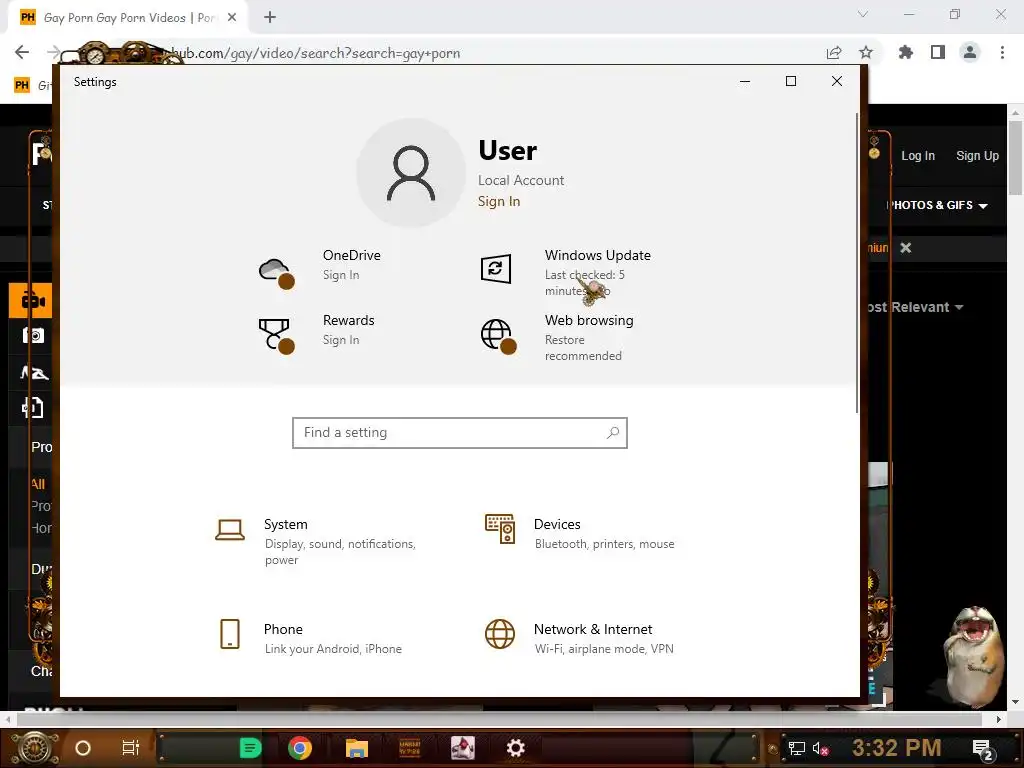The height and width of the screenshot is (768, 1024).
Task: Click the 3:32 PM taskbar clock
Action: 897,748
